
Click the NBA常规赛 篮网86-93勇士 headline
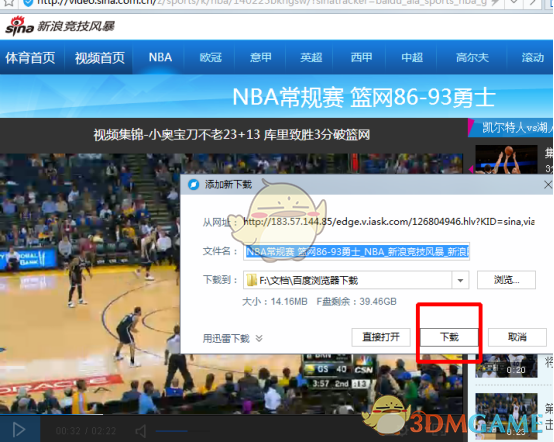[364, 97]
